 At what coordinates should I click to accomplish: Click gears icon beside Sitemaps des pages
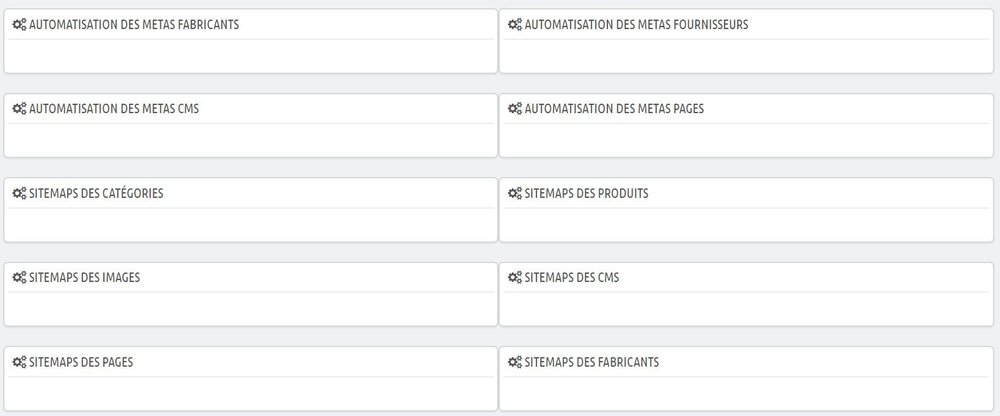[x=19, y=362]
